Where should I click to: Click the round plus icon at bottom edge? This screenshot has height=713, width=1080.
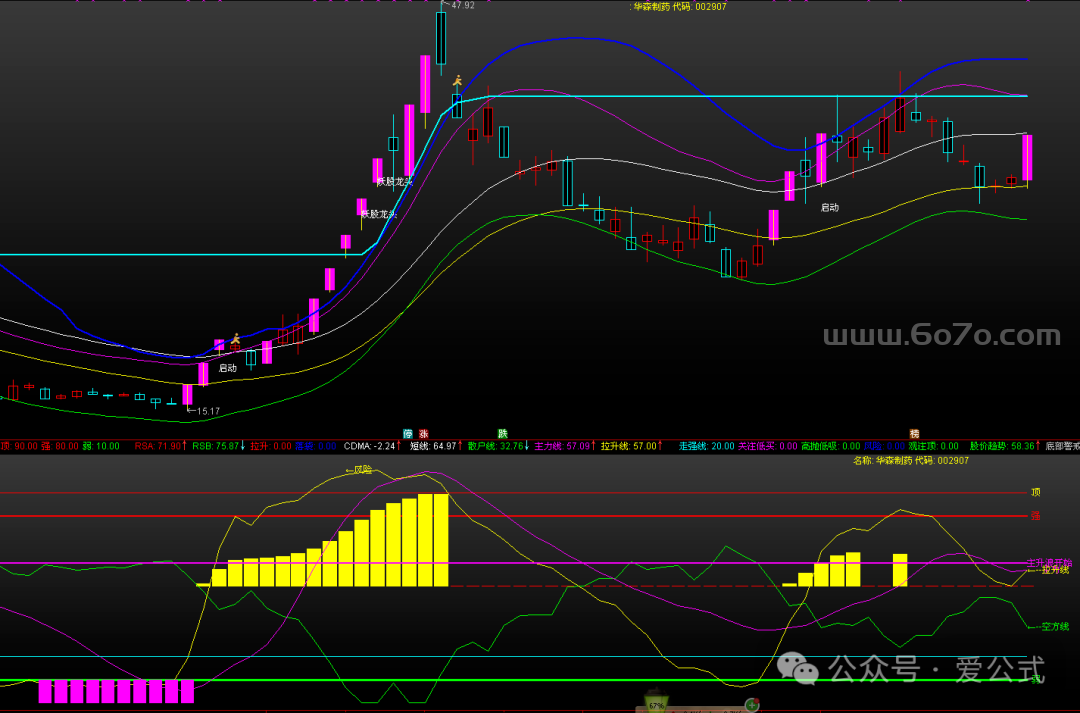[751, 704]
